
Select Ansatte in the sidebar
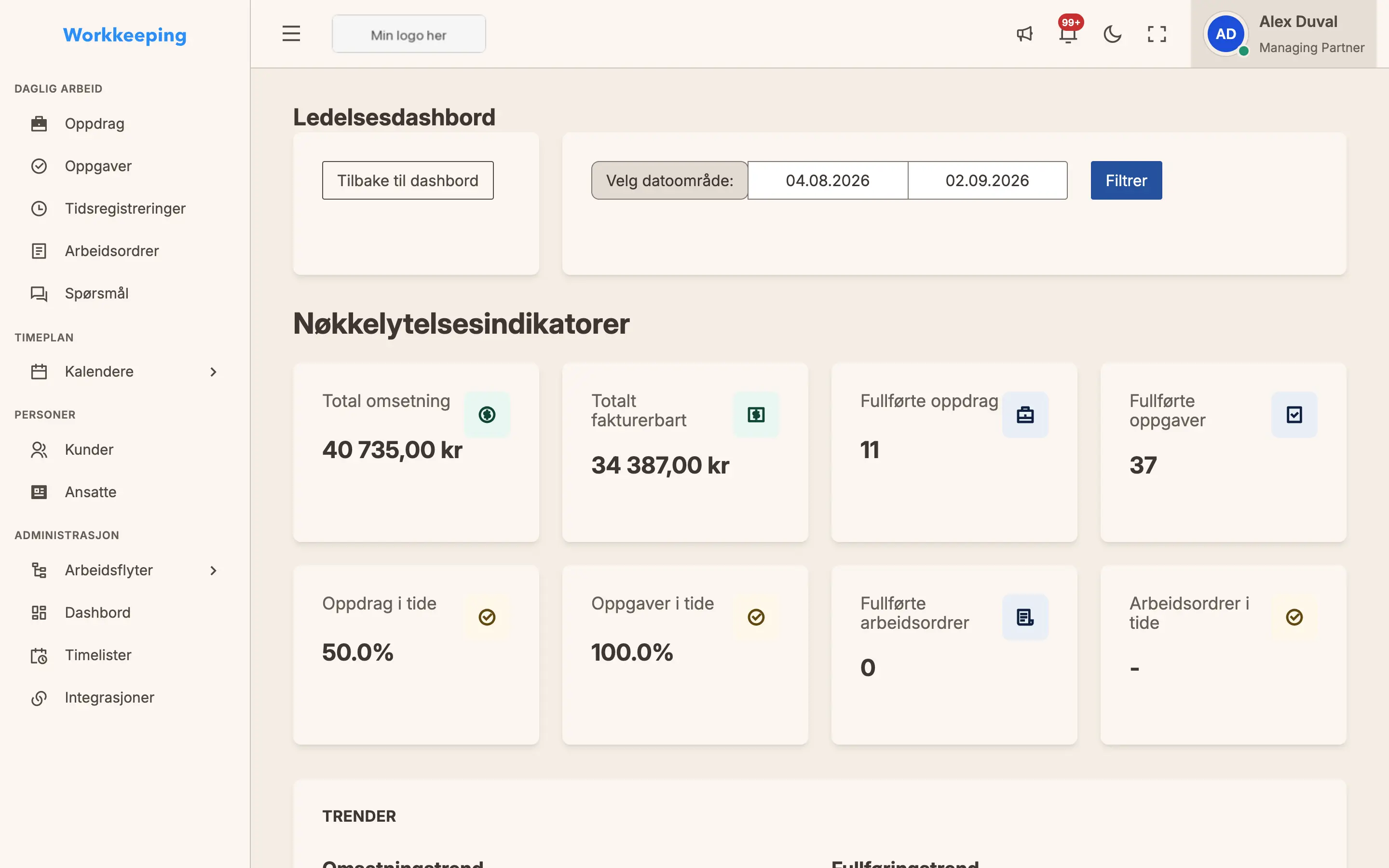pos(91,492)
